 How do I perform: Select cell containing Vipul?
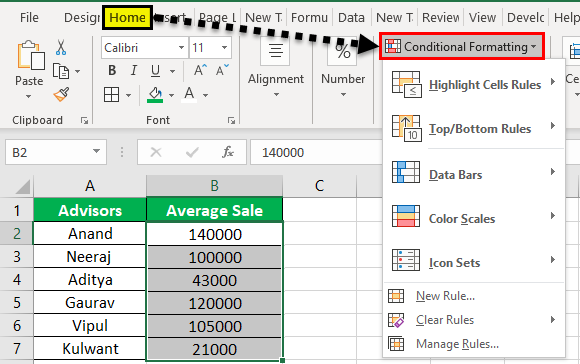pos(90,326)
